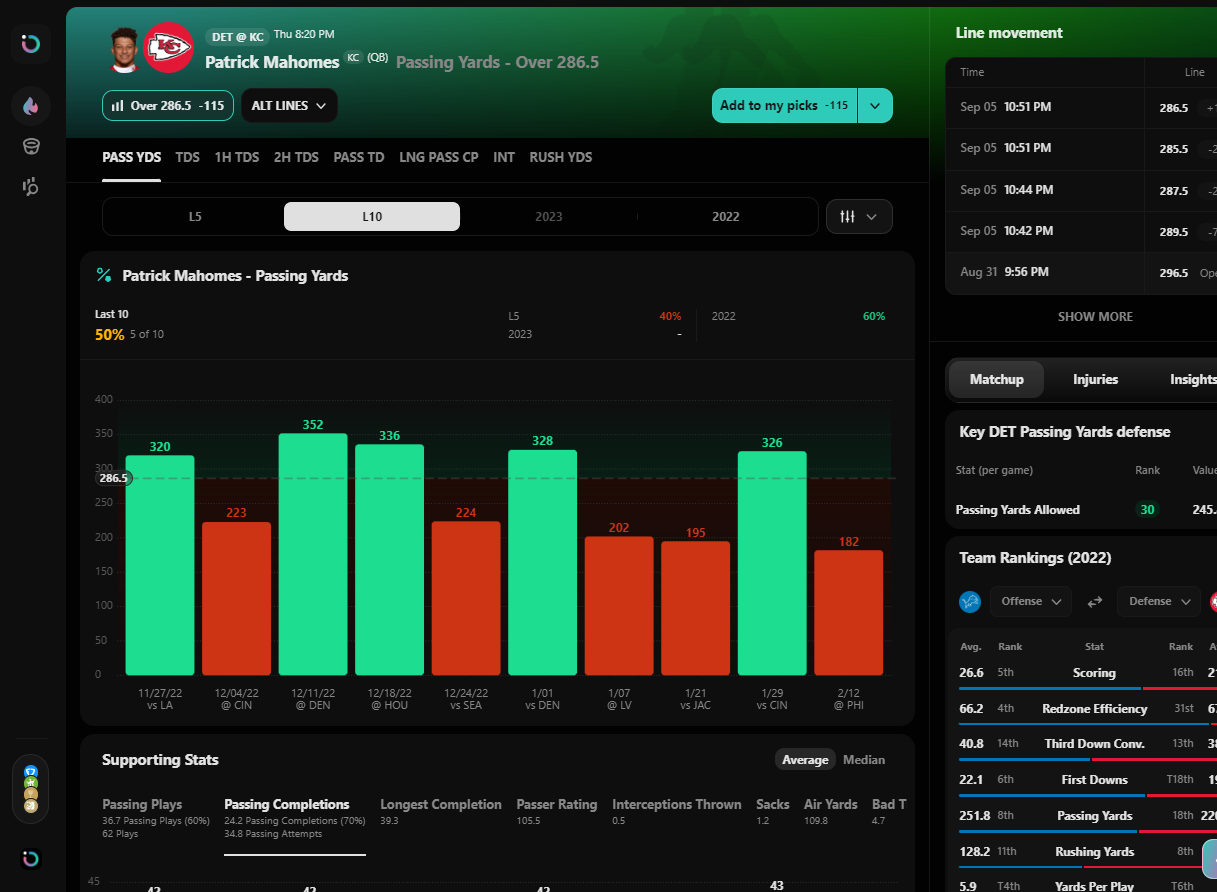Open the Defense dropdown in Team Rankings
Viewport: 1217px width, 892px height.
(1159, 601)
